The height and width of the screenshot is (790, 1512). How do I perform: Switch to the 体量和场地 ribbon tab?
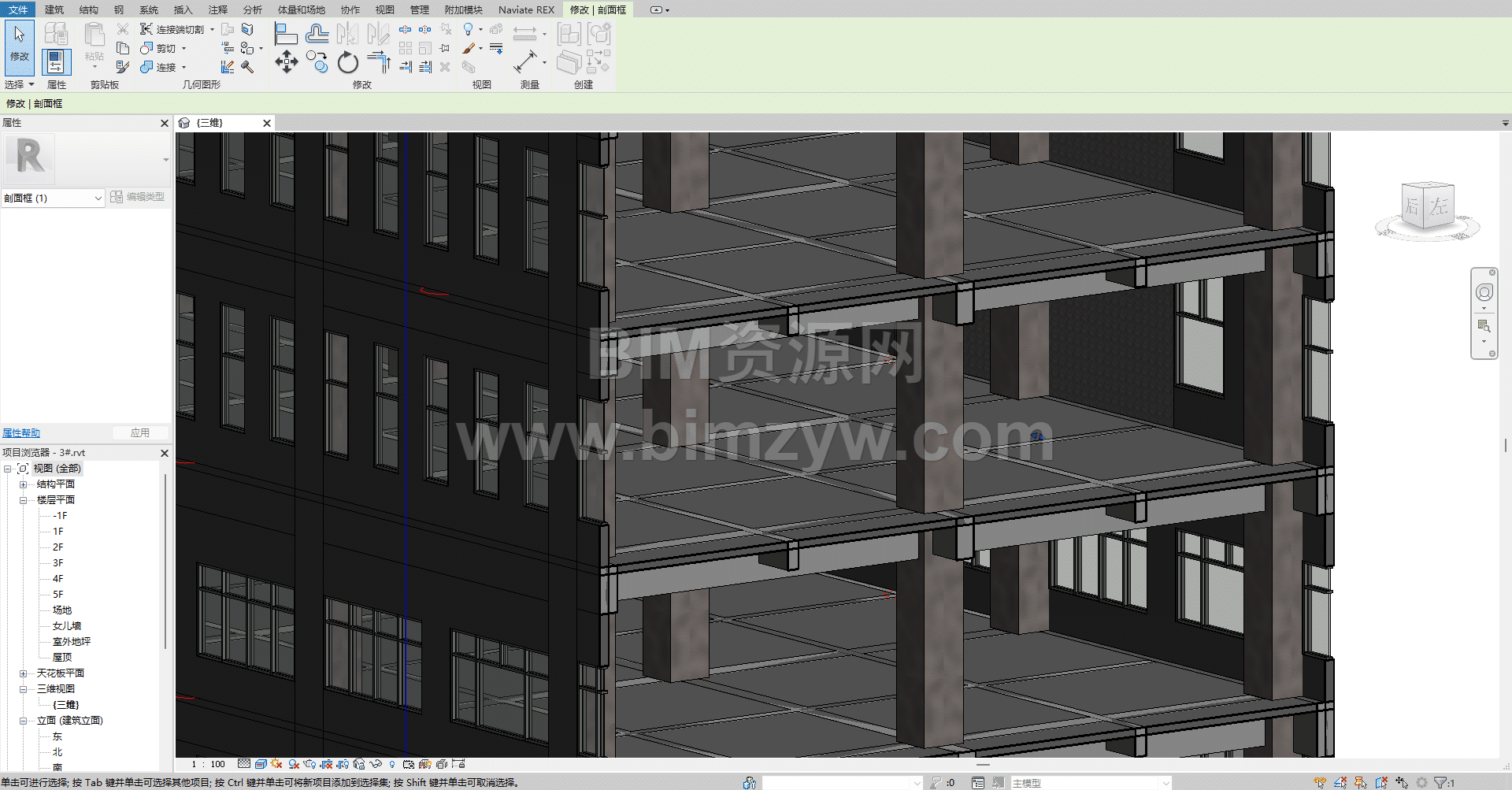tap(302, 9)
